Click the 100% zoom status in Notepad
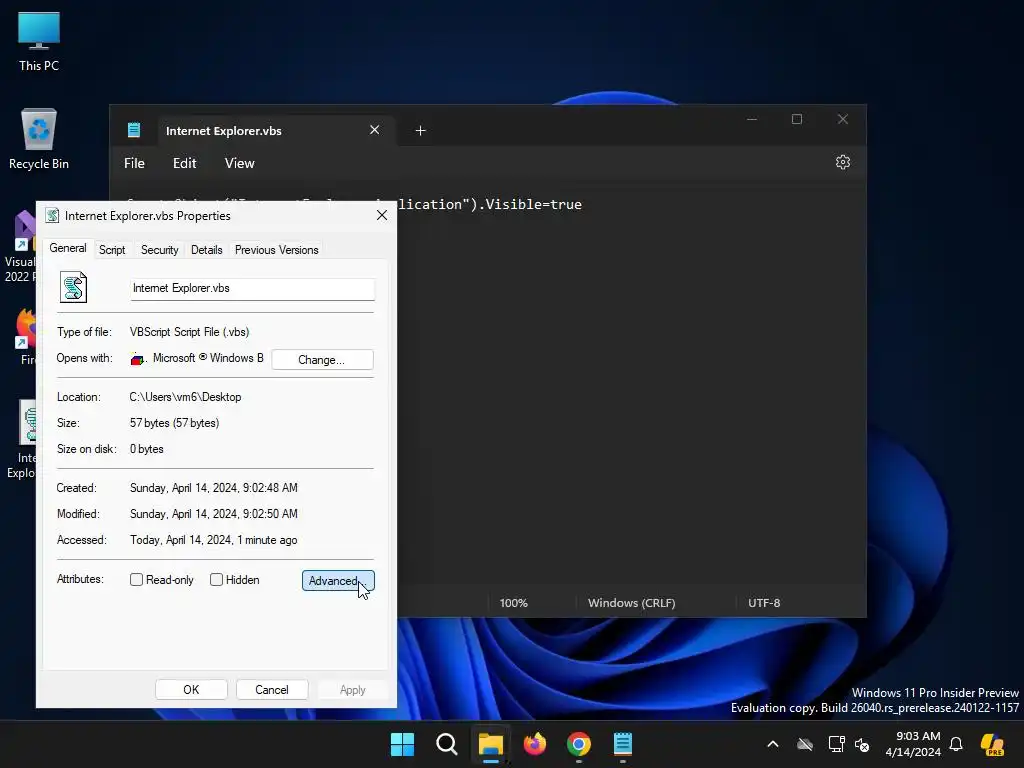 tap(513, 603)
